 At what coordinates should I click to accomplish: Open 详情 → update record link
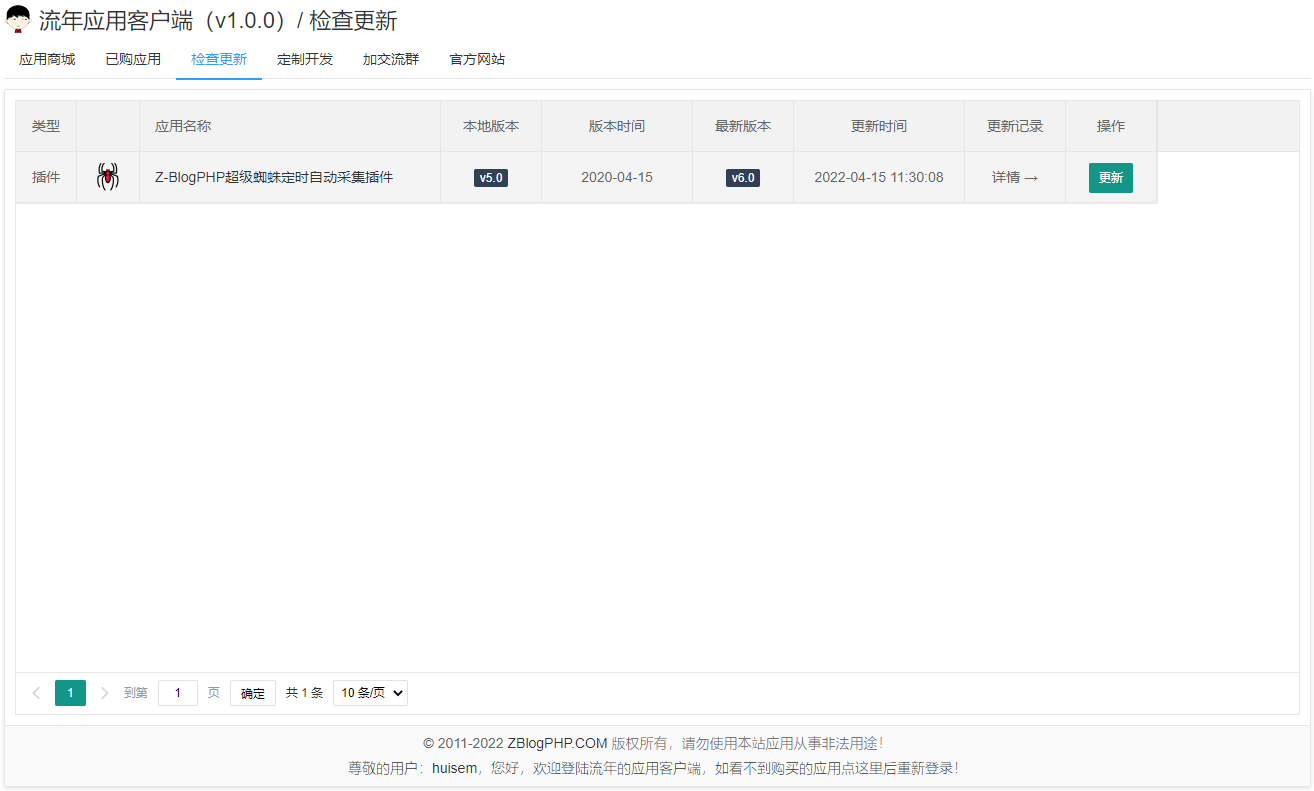coord(1015,178)
